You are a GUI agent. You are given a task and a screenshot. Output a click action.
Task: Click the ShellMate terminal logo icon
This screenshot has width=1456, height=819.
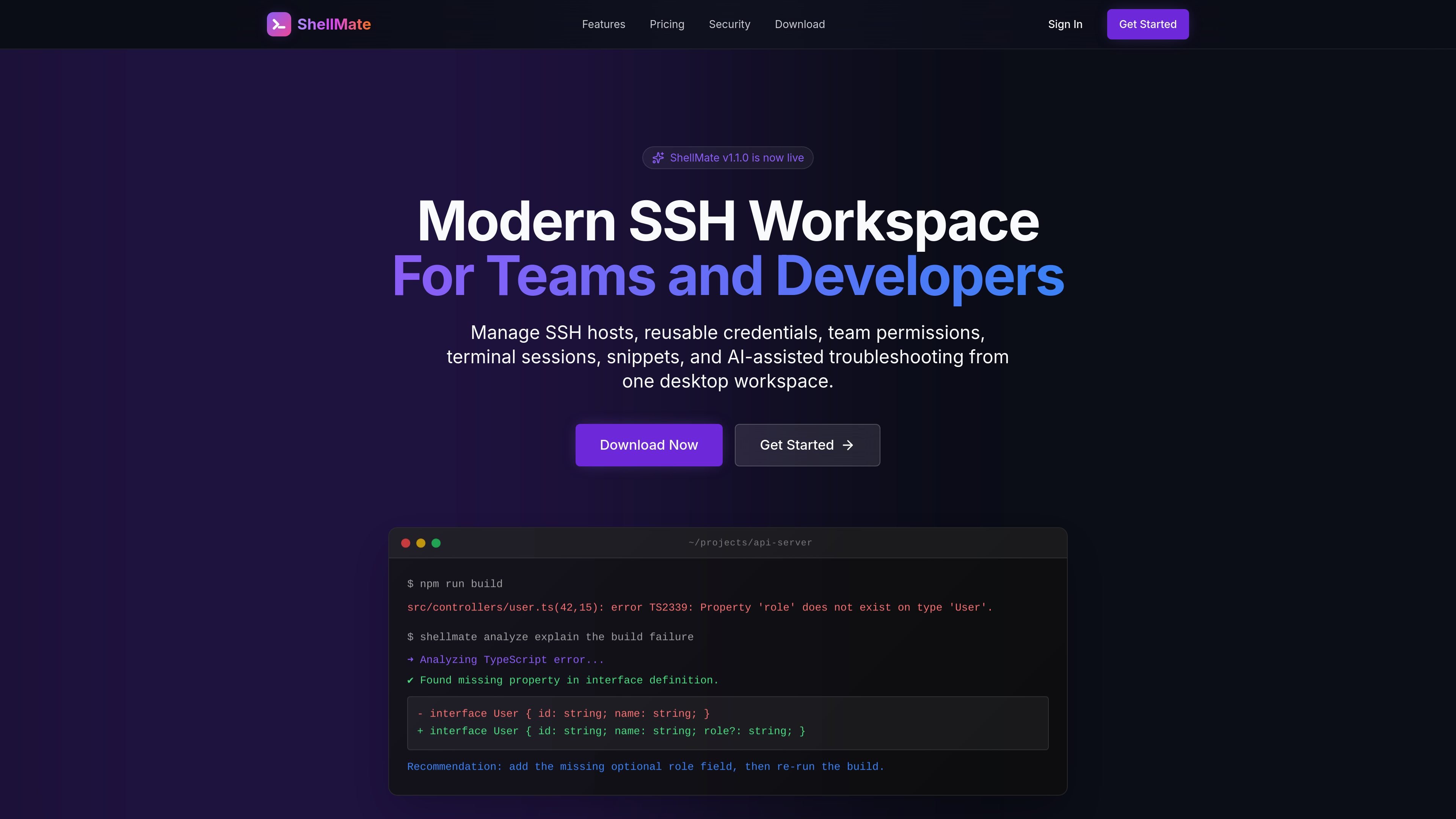(x=279, y=24)
